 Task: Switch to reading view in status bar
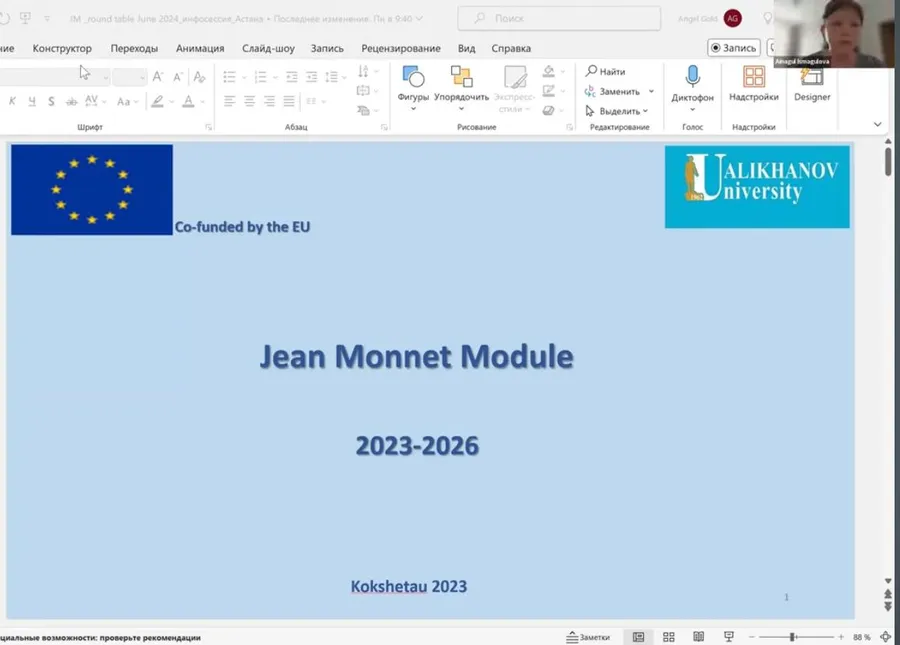tap(699, 637)
